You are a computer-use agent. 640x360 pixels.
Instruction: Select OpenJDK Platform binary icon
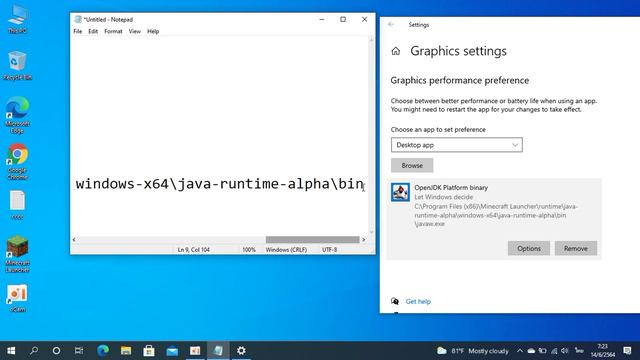400,192
